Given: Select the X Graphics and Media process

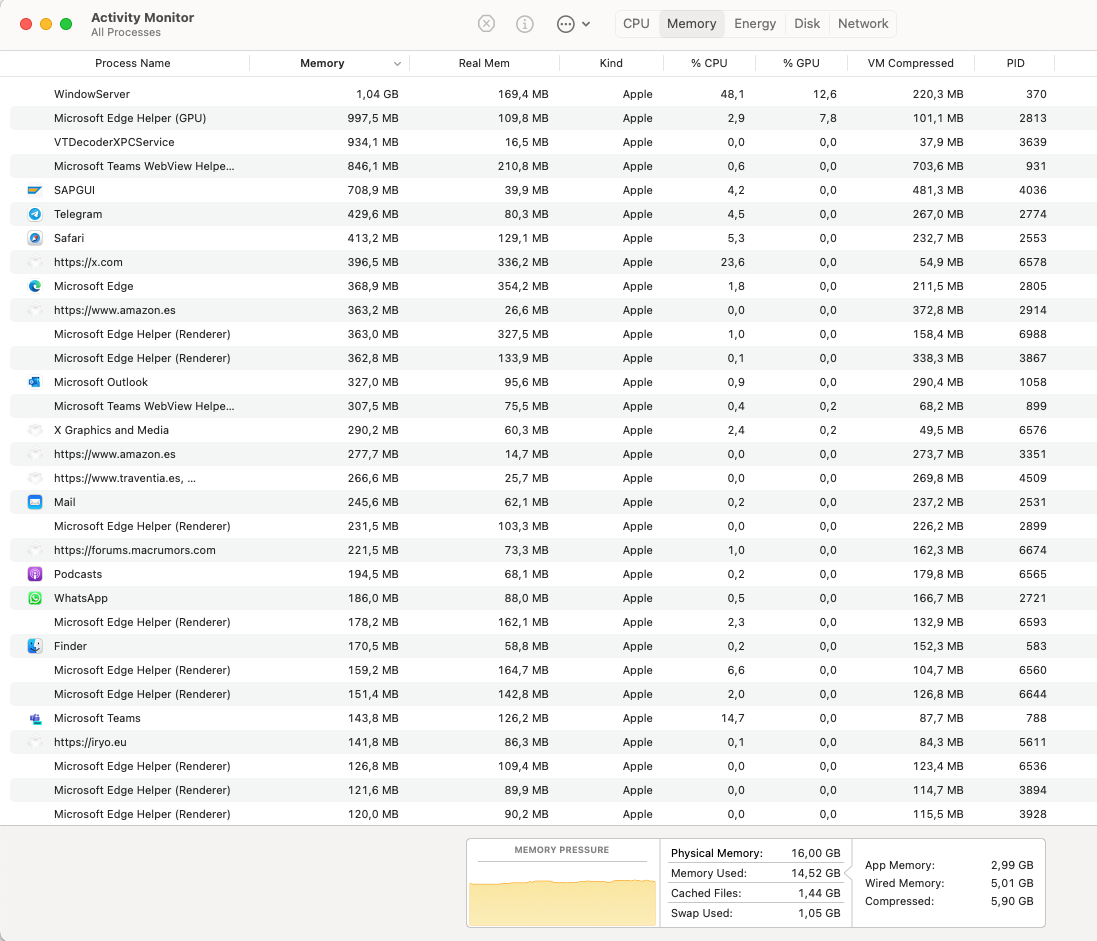Looking at the screenshot, I should 111,430.
